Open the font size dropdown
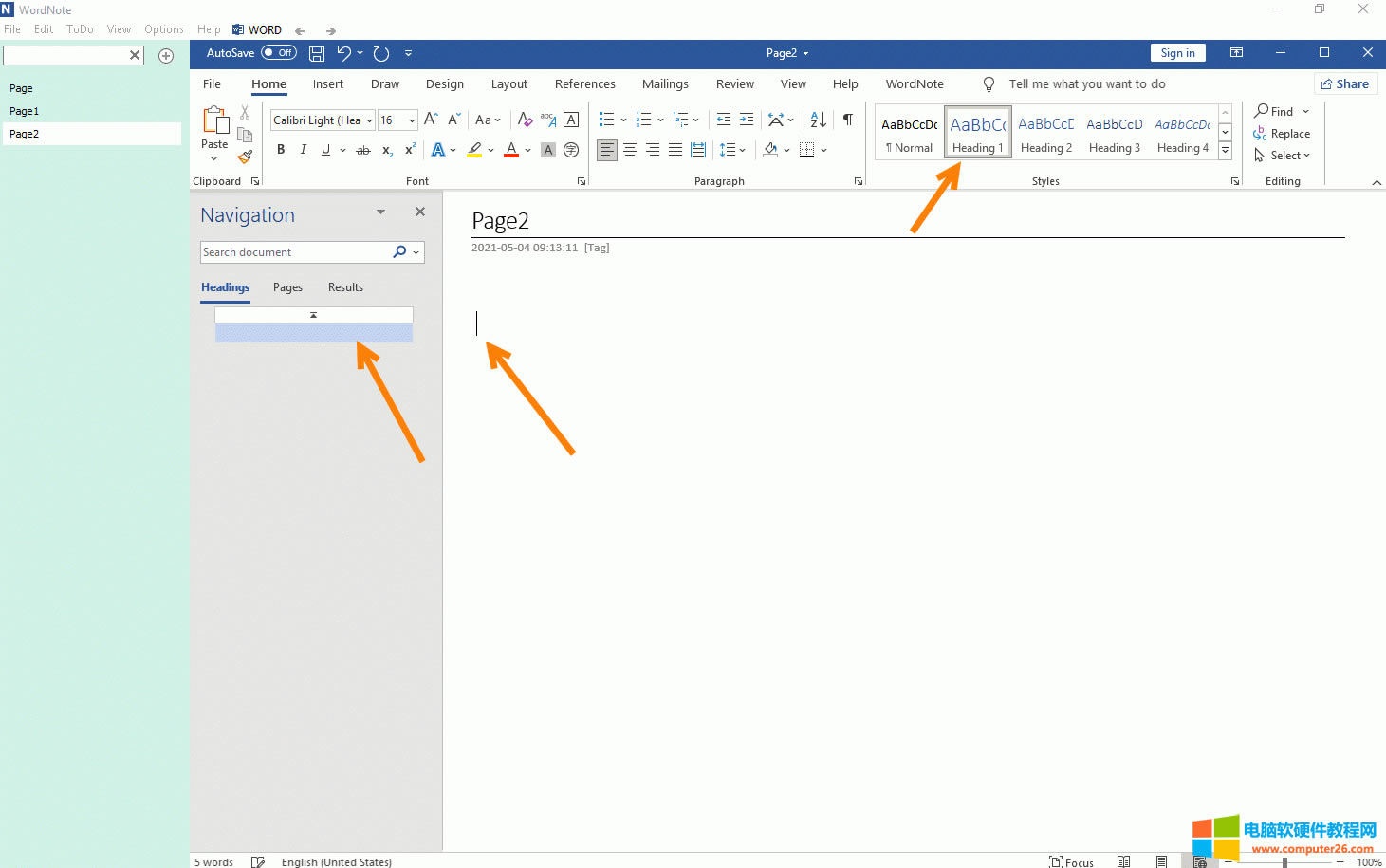Viewport: 1386px width, 868px height. 412,120
